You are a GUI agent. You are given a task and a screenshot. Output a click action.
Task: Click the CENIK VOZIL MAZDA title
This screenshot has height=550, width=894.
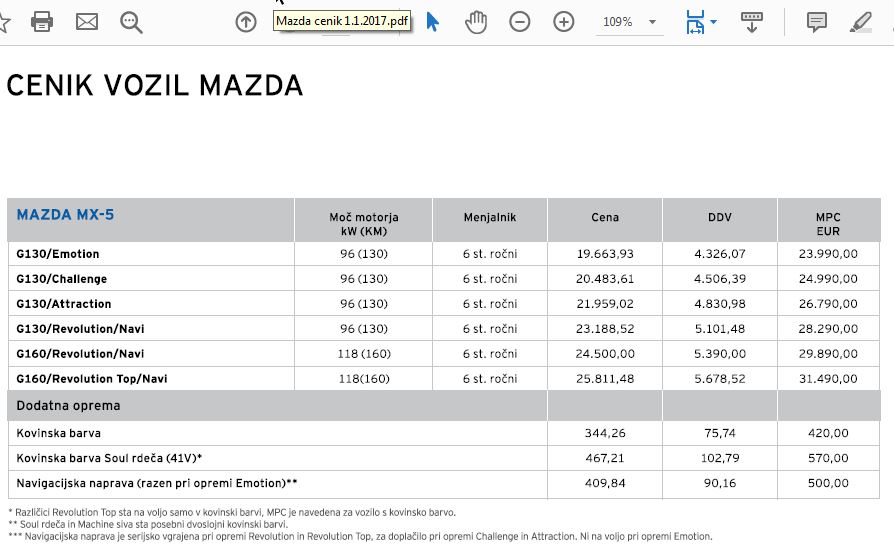(x=155, y=85)
